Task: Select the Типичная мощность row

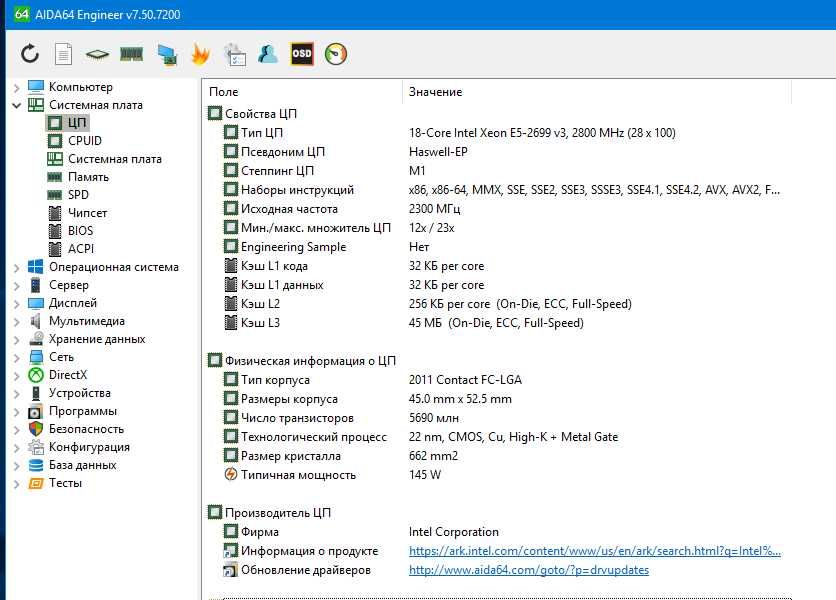Action: click(x=499, y=475)
